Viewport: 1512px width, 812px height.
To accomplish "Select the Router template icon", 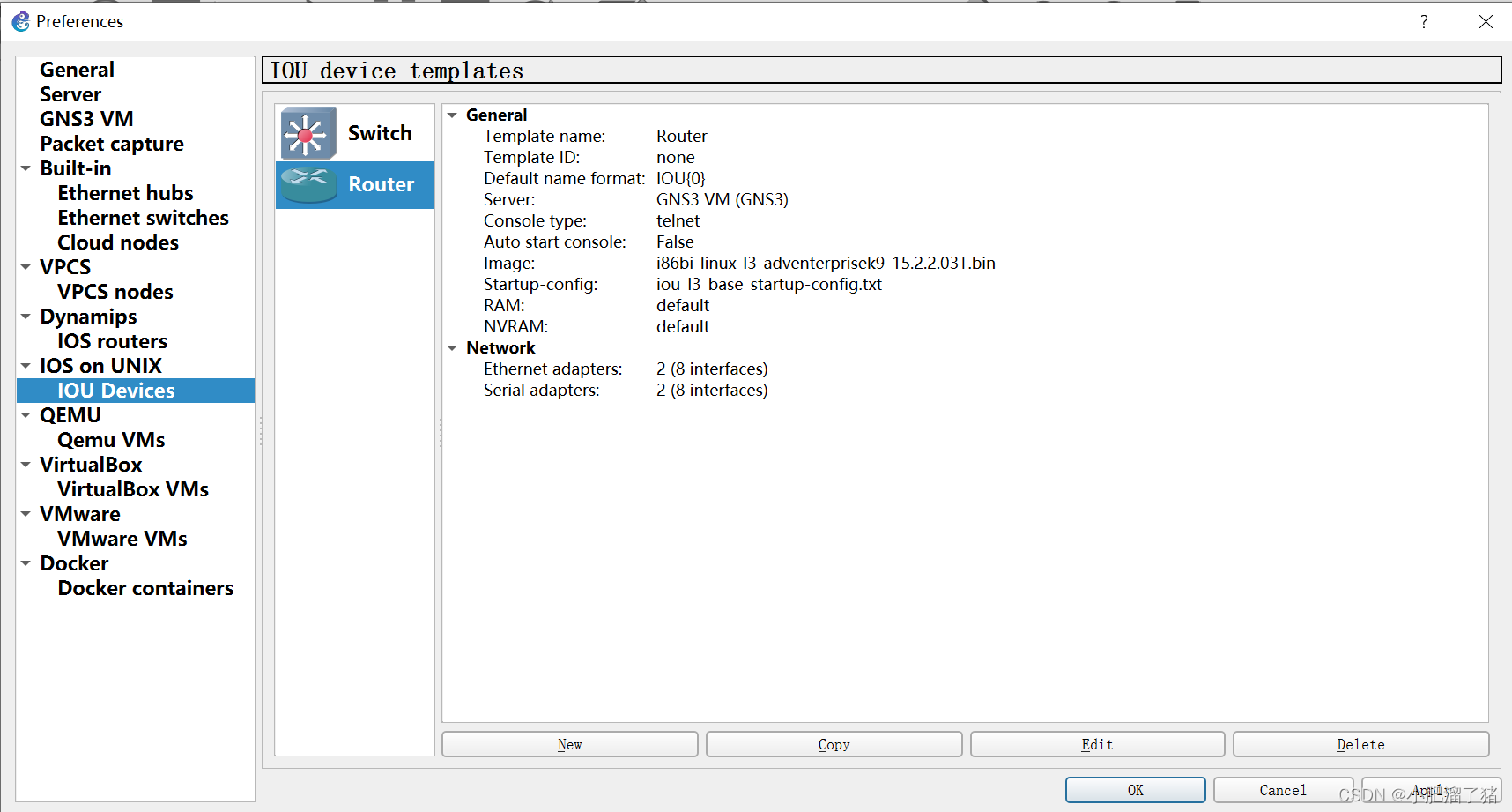I will click(308, 184).
